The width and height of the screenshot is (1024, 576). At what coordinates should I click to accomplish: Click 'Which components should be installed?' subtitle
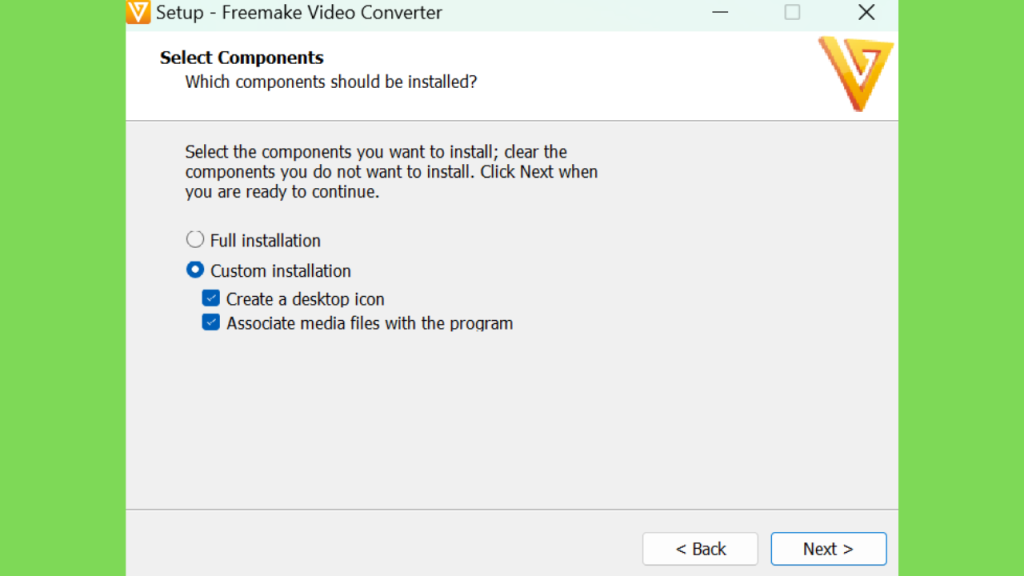click(331, 82)
